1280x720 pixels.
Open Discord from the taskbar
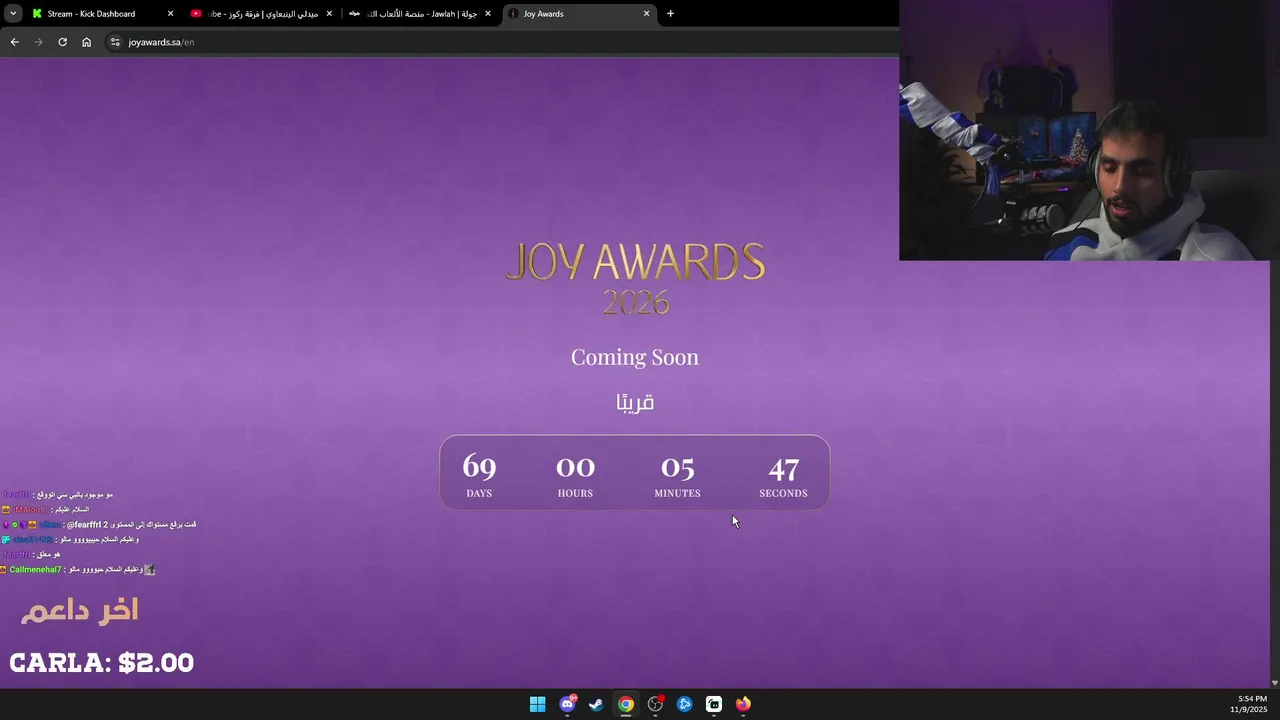[567, 704]
